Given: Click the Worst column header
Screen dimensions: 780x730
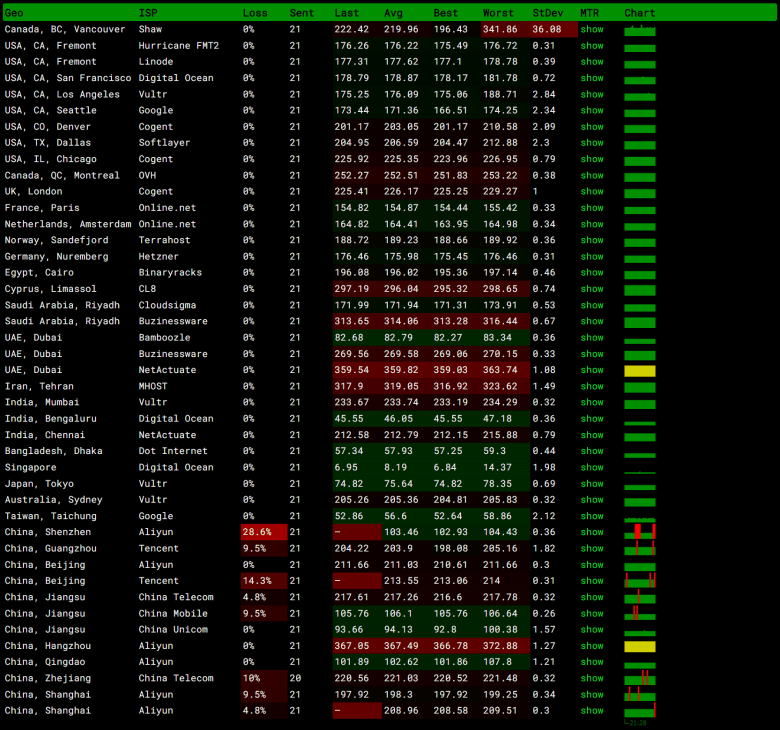Looking at the screenshot, I should 498,13.
